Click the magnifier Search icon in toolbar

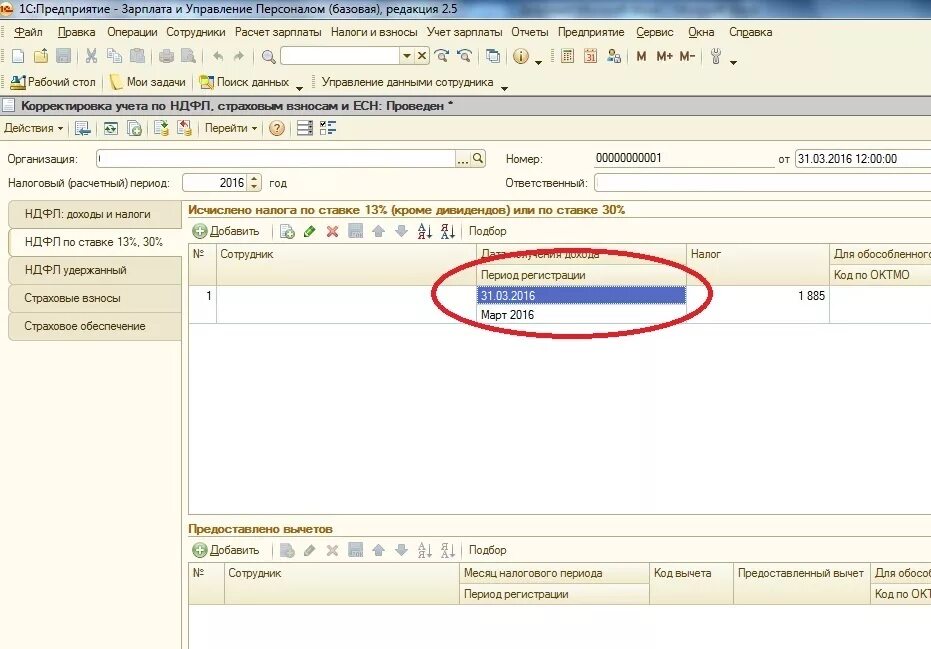pos(268,57)
